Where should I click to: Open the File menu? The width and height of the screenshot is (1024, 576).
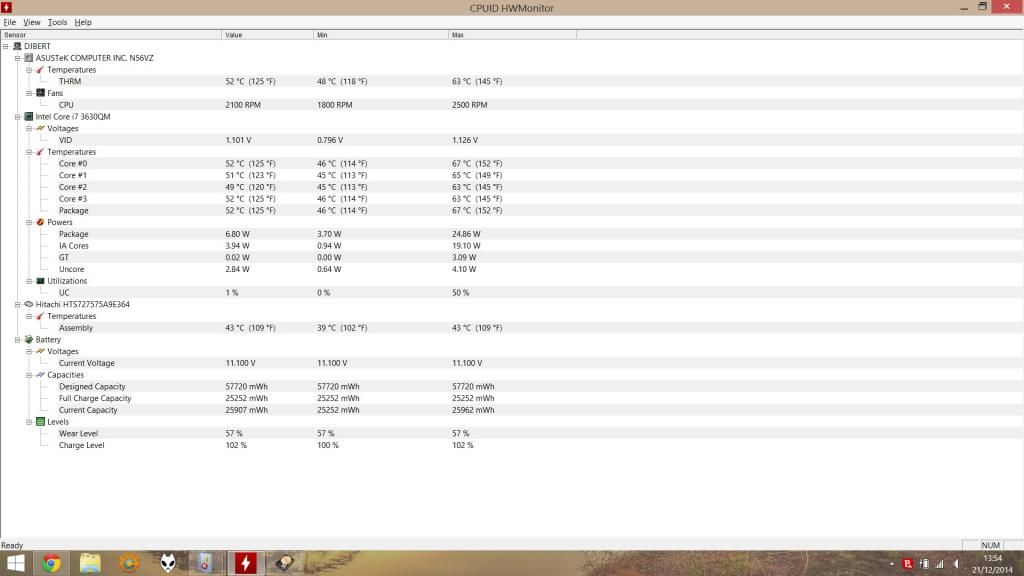(x=10, y=22)
